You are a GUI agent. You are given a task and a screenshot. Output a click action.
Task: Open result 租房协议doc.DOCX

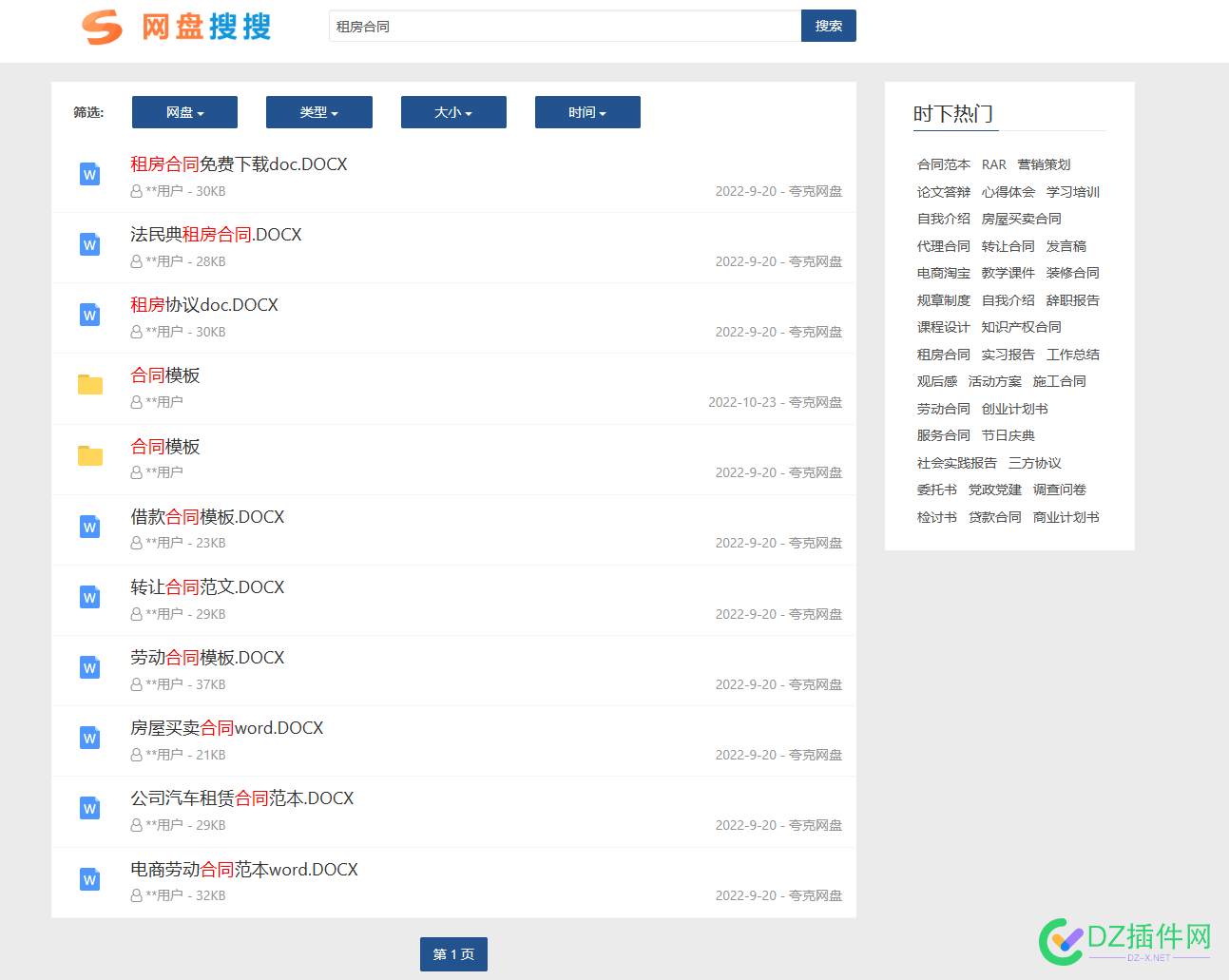(x=204, y=305)
